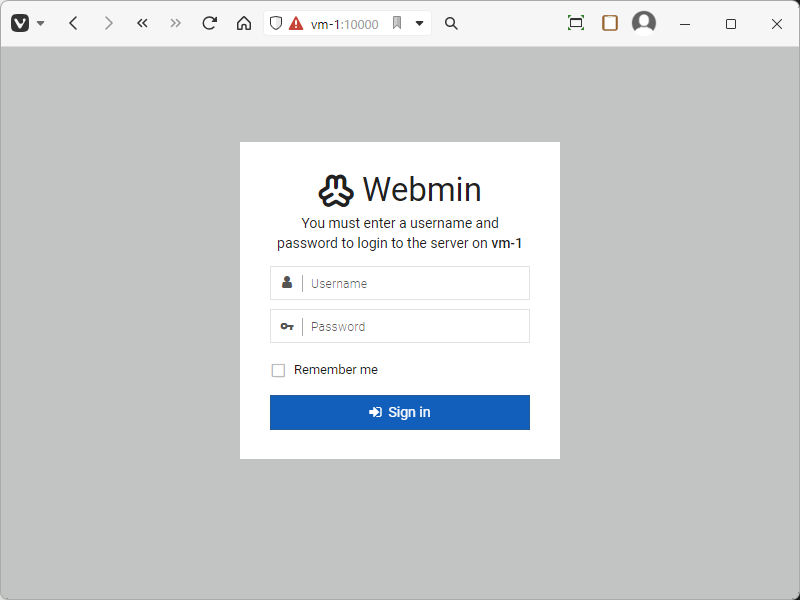Click the bold vm-1 server name
Viewport: 800px width, 600px height.
coord(507,243)
